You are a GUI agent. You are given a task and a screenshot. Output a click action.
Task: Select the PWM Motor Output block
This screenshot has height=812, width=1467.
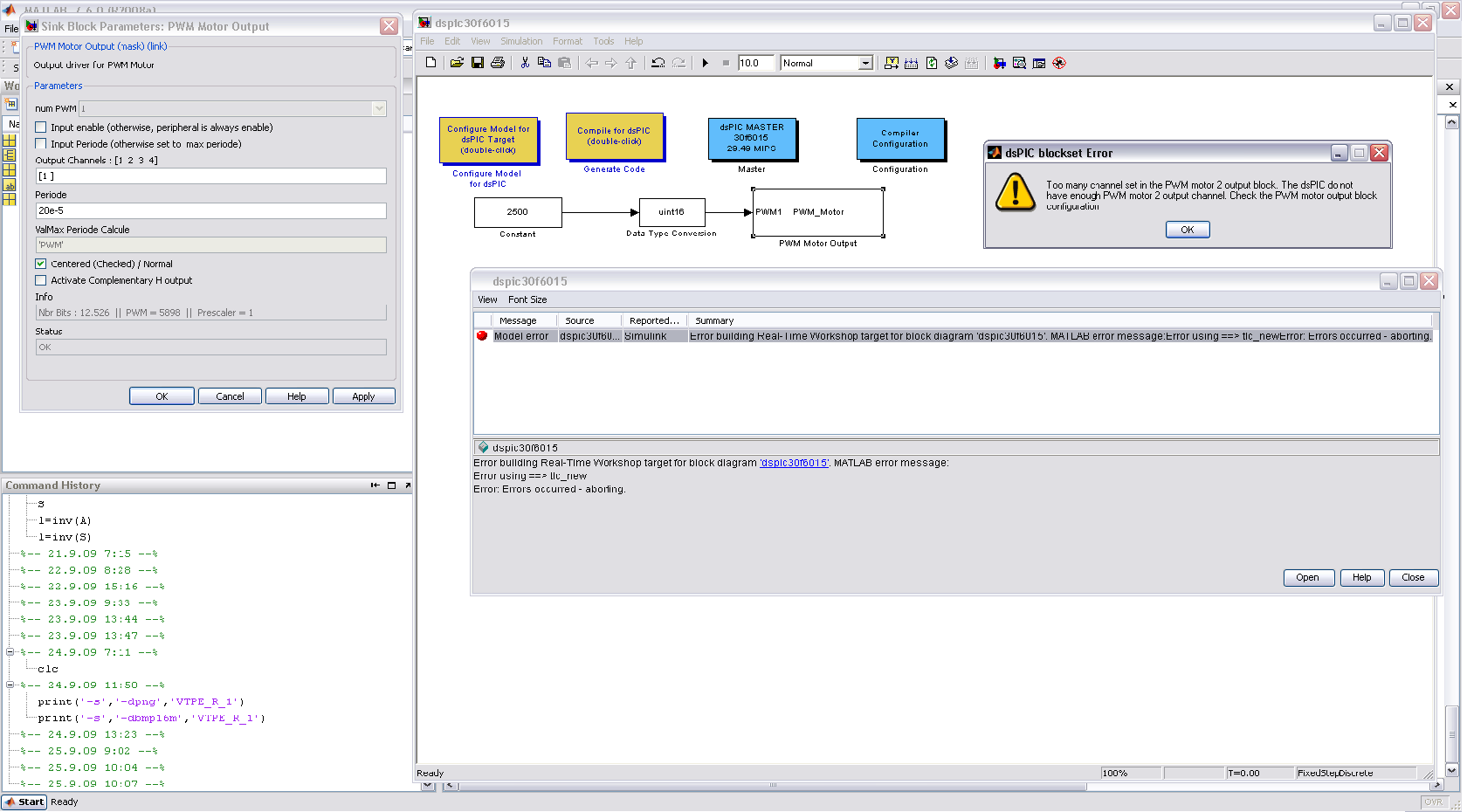tap(818, 212)
